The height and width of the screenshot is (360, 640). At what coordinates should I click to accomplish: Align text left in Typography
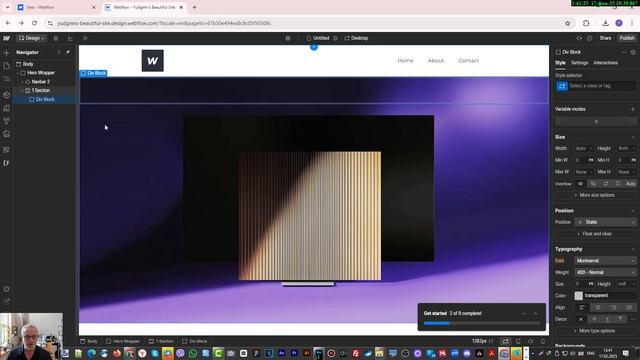(582, 307)
